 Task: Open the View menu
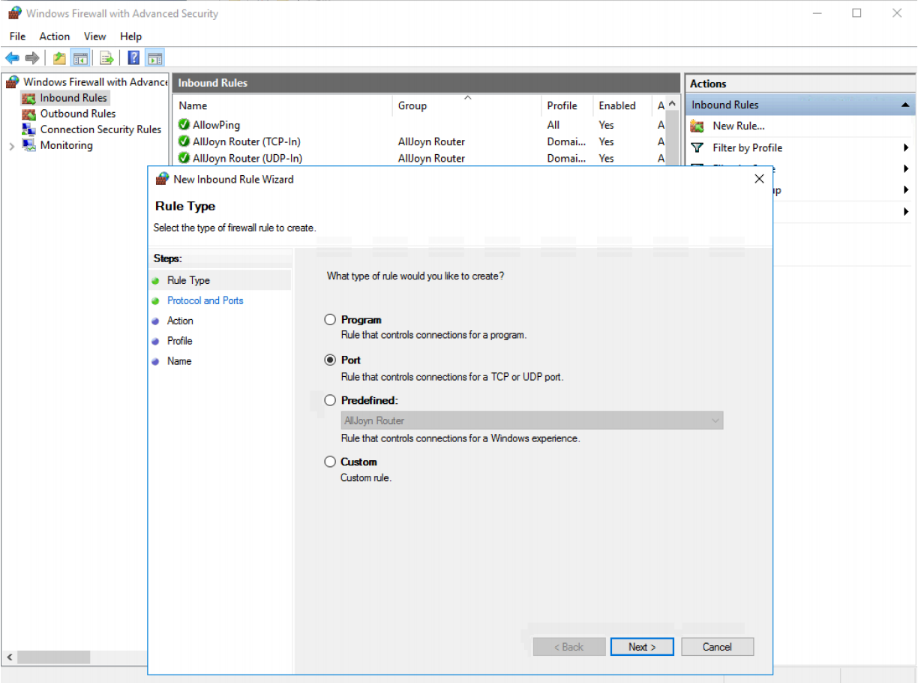(94, 36)
